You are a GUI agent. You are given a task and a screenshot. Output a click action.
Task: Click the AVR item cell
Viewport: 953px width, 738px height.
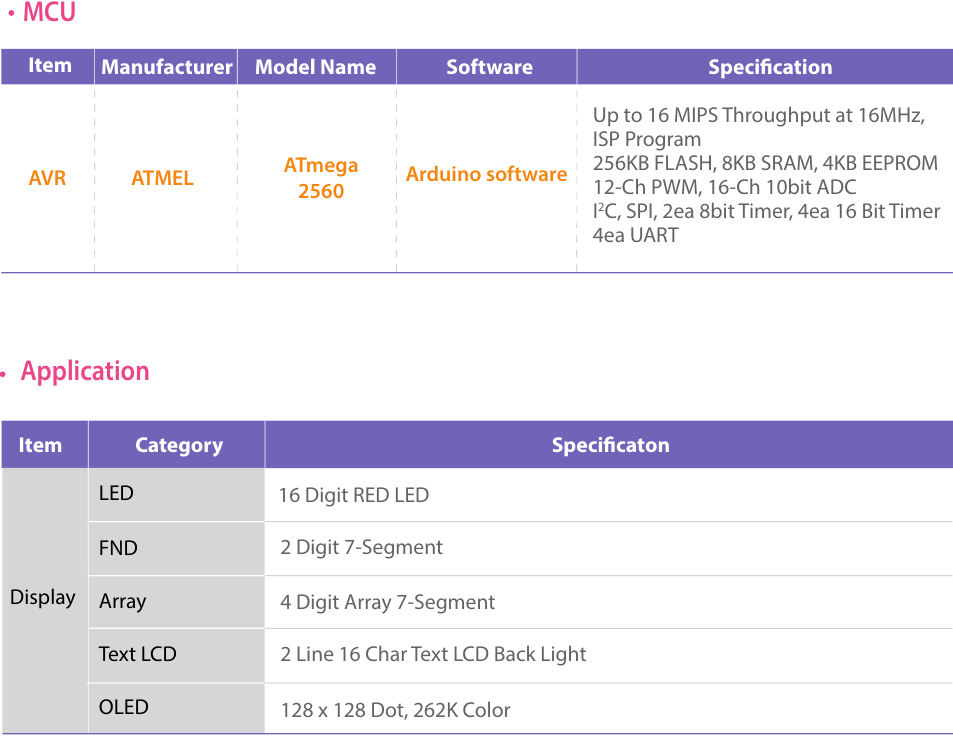[47, 178]
